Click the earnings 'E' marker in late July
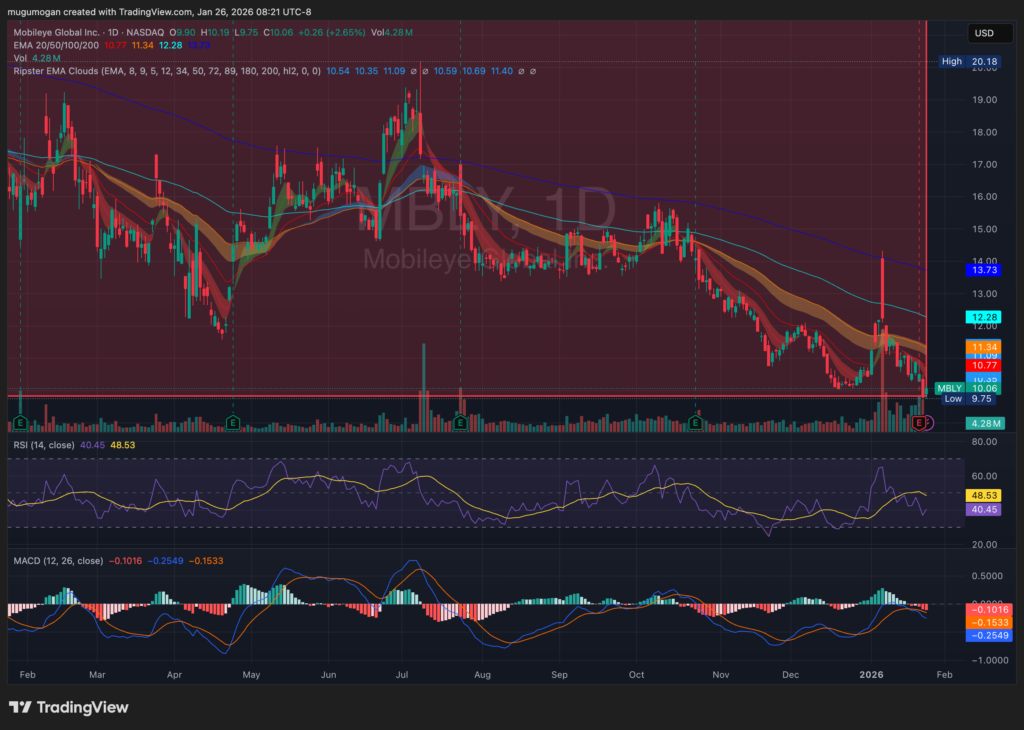 (x=460, y=423)
